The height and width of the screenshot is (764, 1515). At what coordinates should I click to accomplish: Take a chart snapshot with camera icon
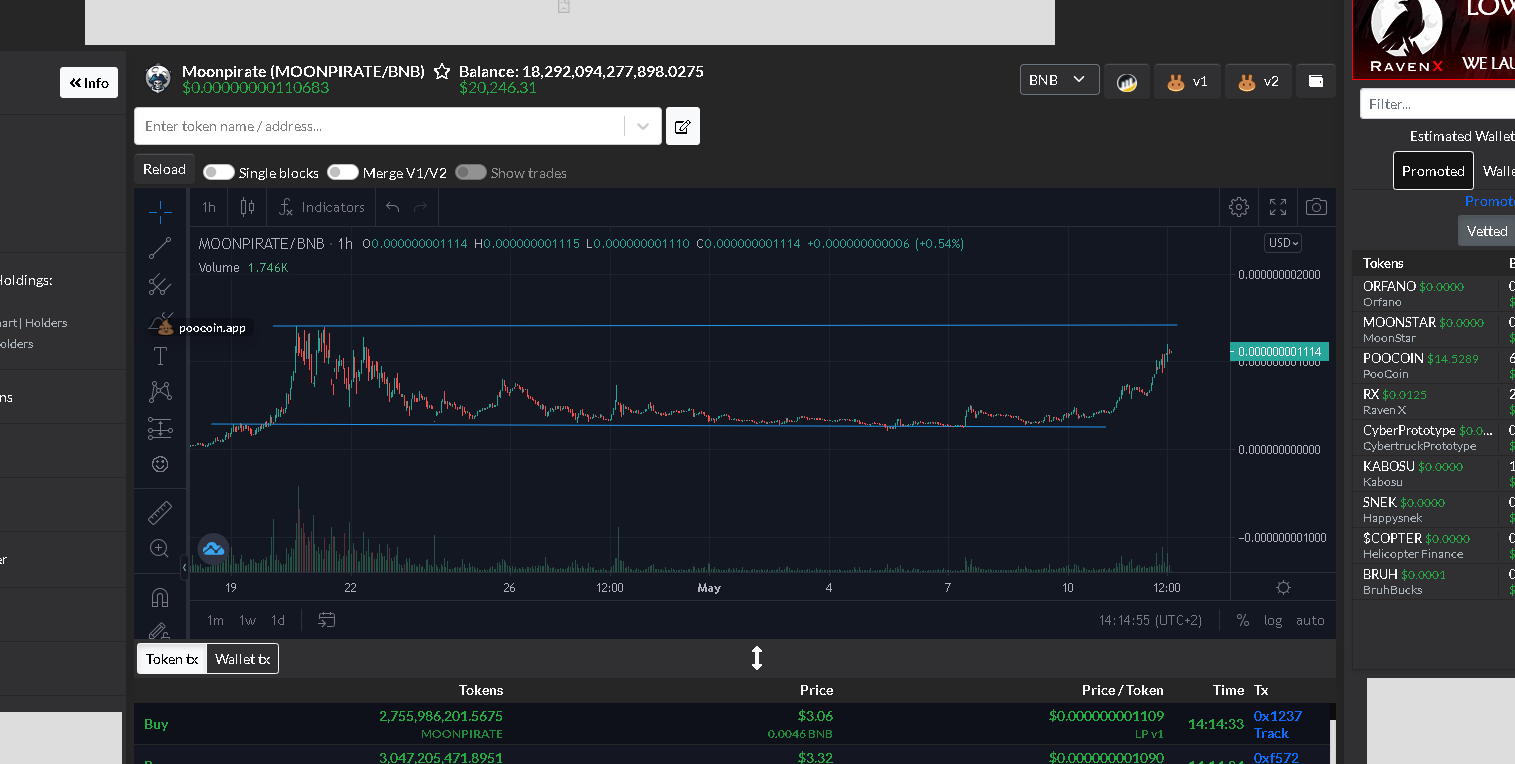(x=1317, y=207)
